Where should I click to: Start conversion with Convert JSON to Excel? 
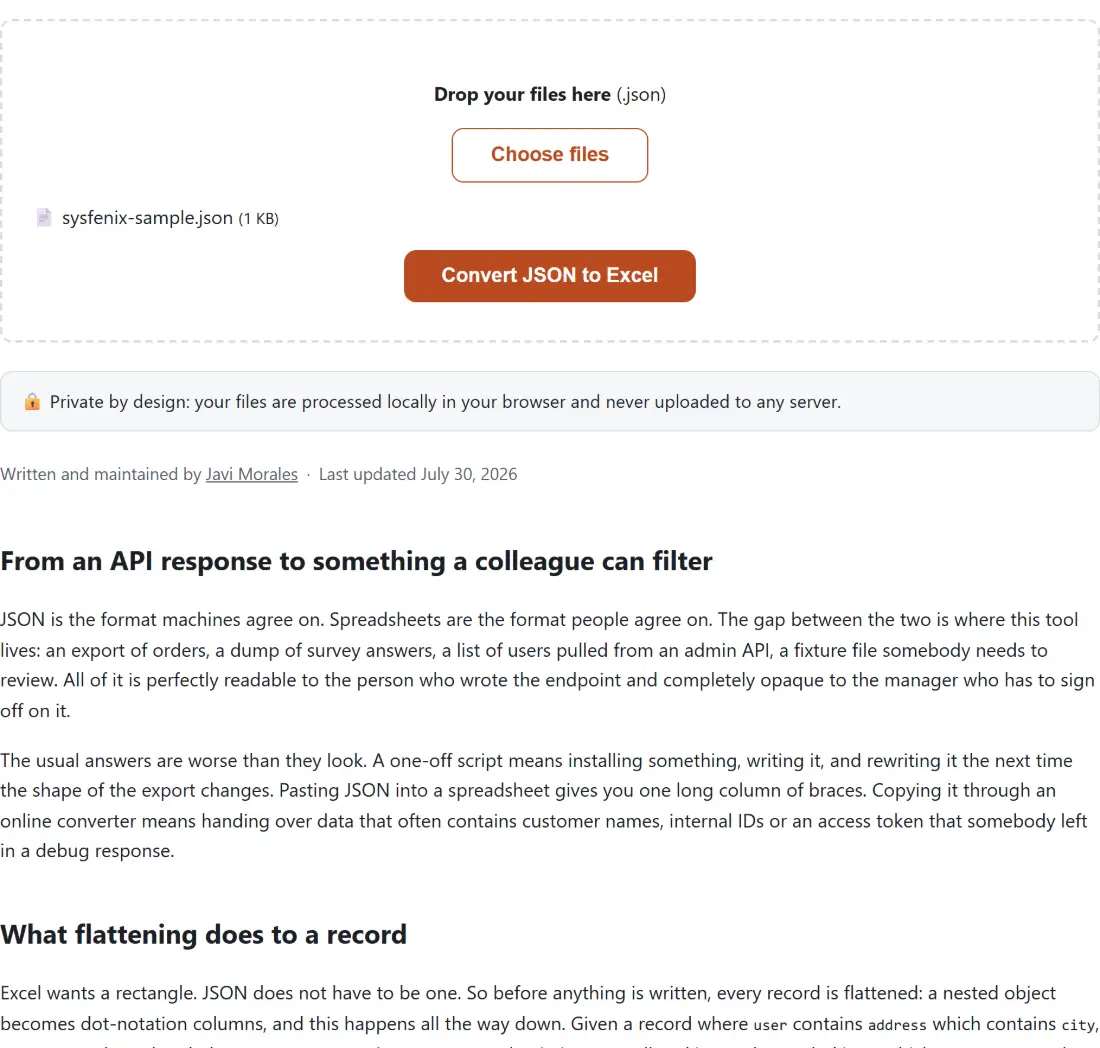(549, 276)
